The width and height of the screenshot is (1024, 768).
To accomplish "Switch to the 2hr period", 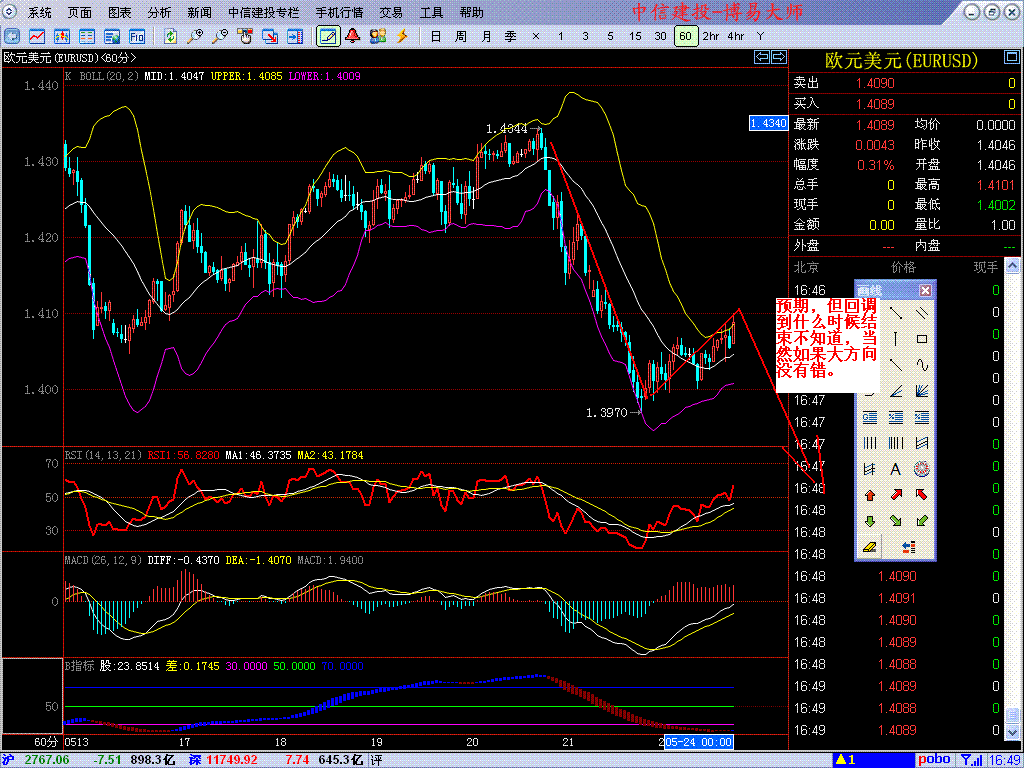I will coord(711,36).
